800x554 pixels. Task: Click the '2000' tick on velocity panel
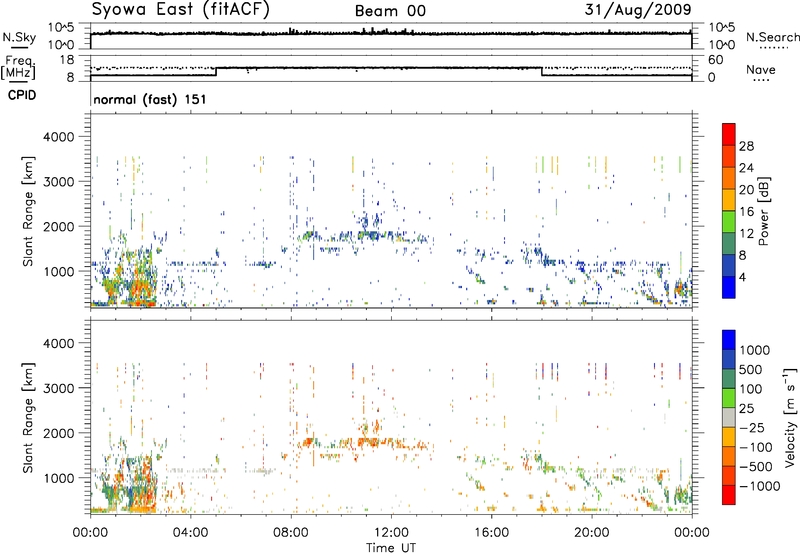click(x=59, y=433)
